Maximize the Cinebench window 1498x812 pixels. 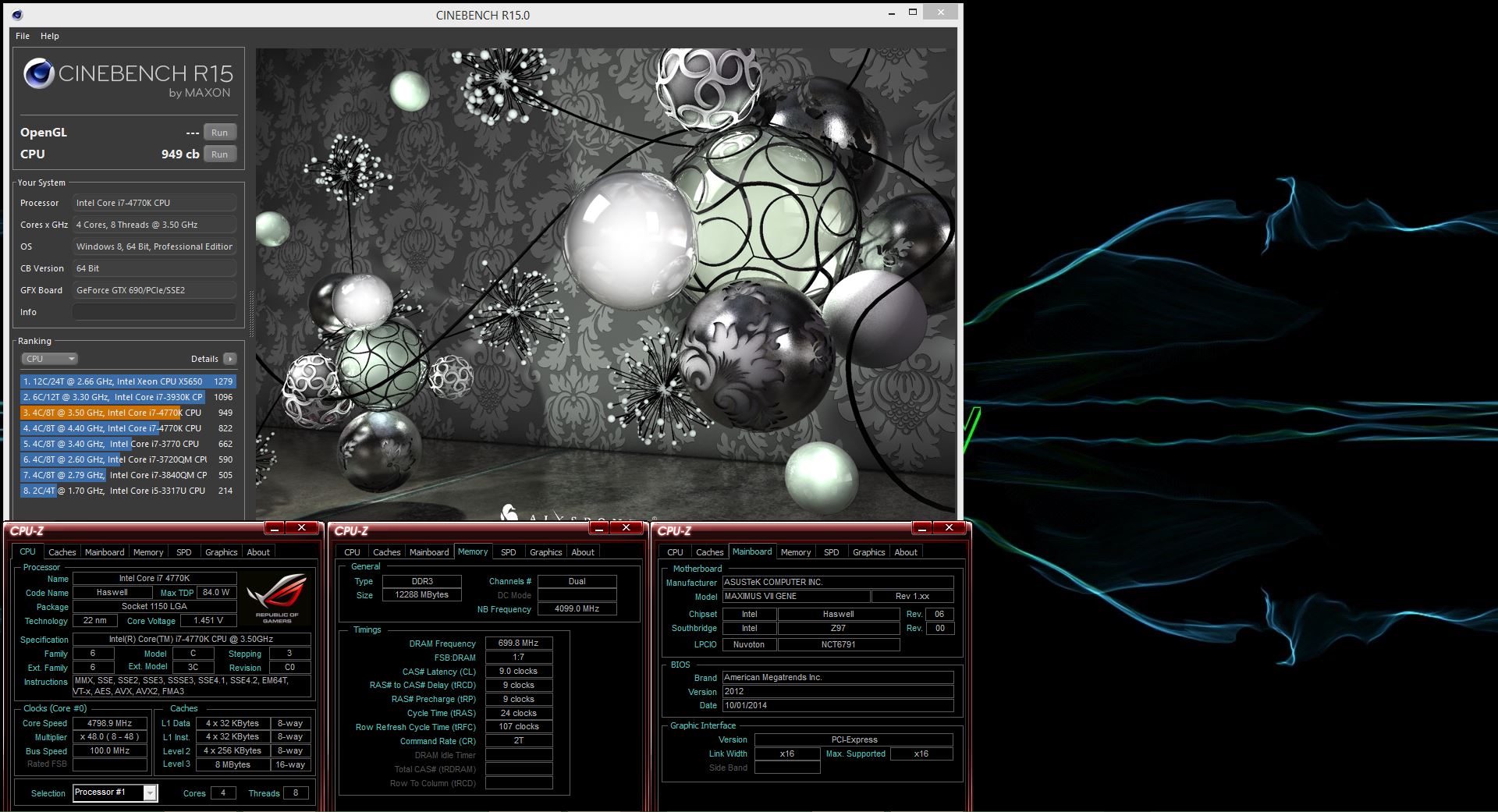[x=912, y=12]
